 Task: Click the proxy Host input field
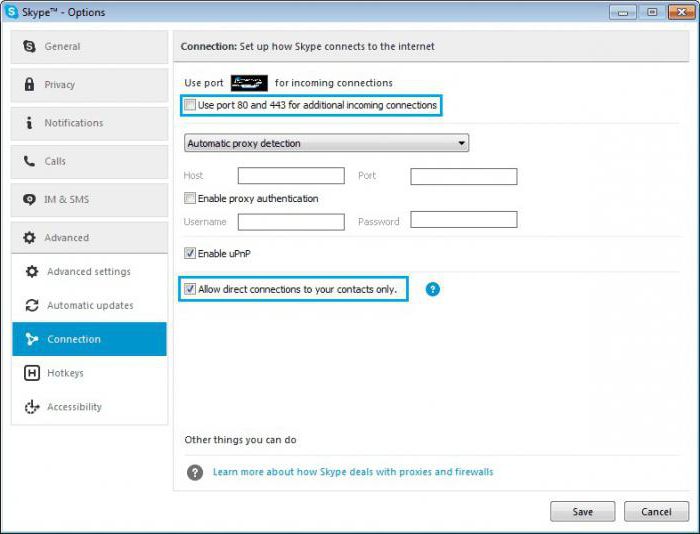point(291,175)
